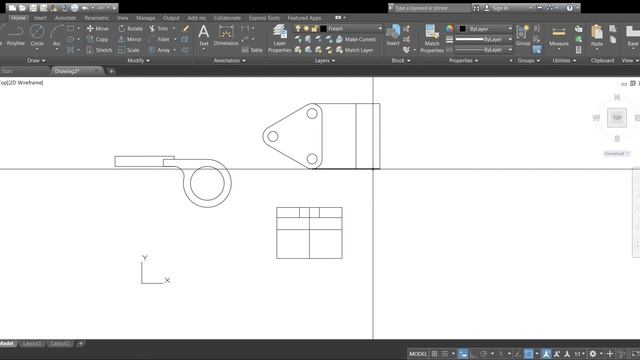Open the Insert ribbon tab
640x360 pixels.
(x=40, y=18)
